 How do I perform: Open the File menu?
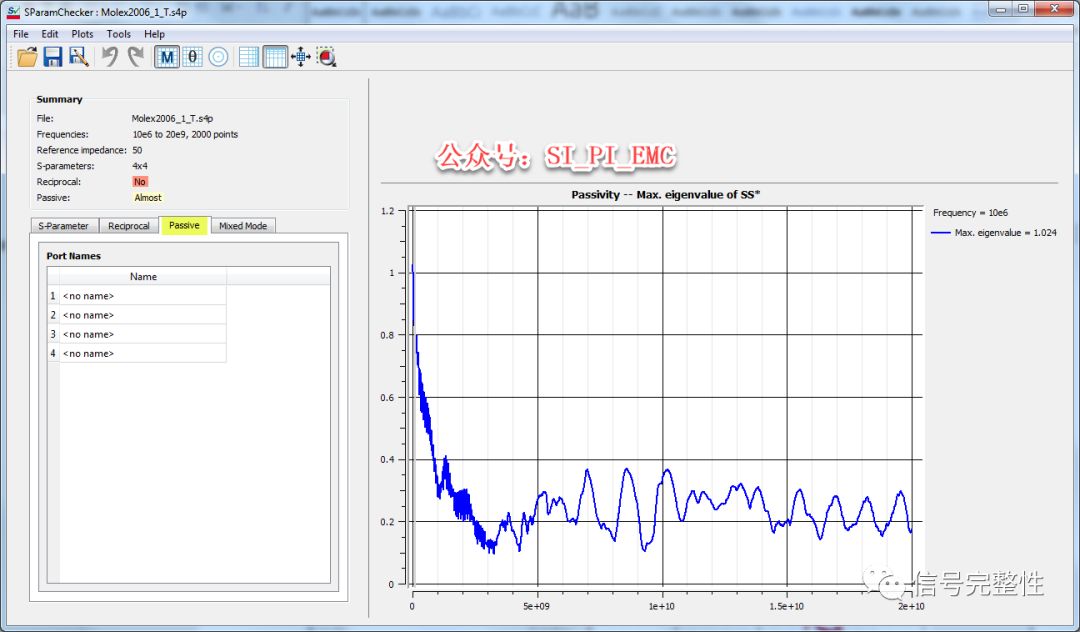point(21,34)
